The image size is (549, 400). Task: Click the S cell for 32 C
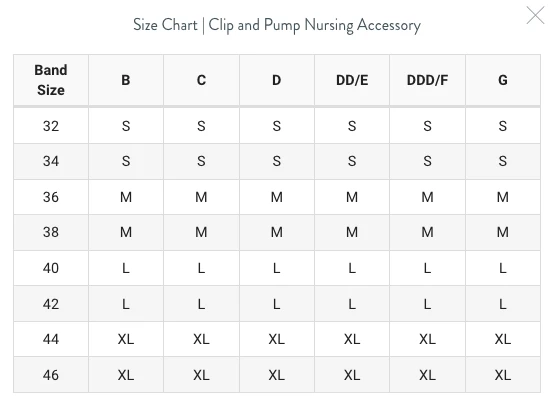[201, 126]
